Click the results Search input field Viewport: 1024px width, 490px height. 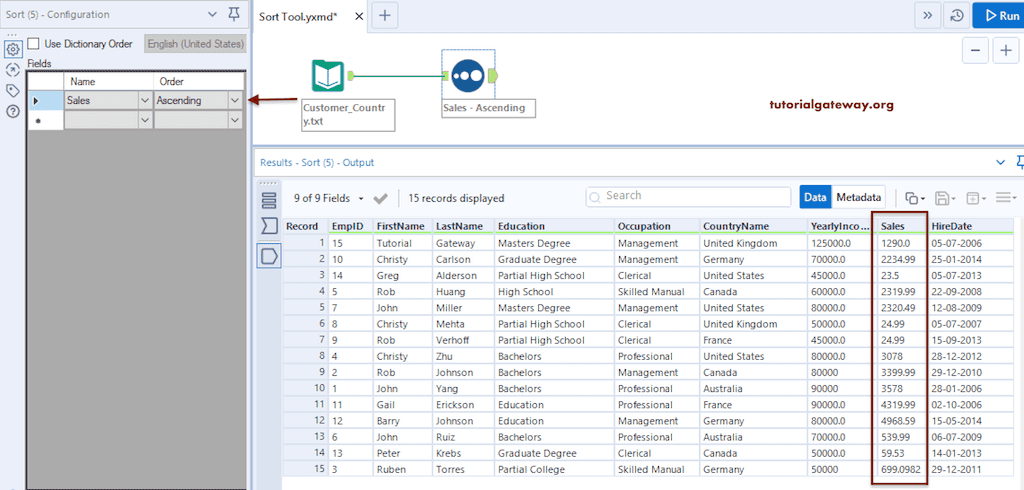click(x=690, y=196)
